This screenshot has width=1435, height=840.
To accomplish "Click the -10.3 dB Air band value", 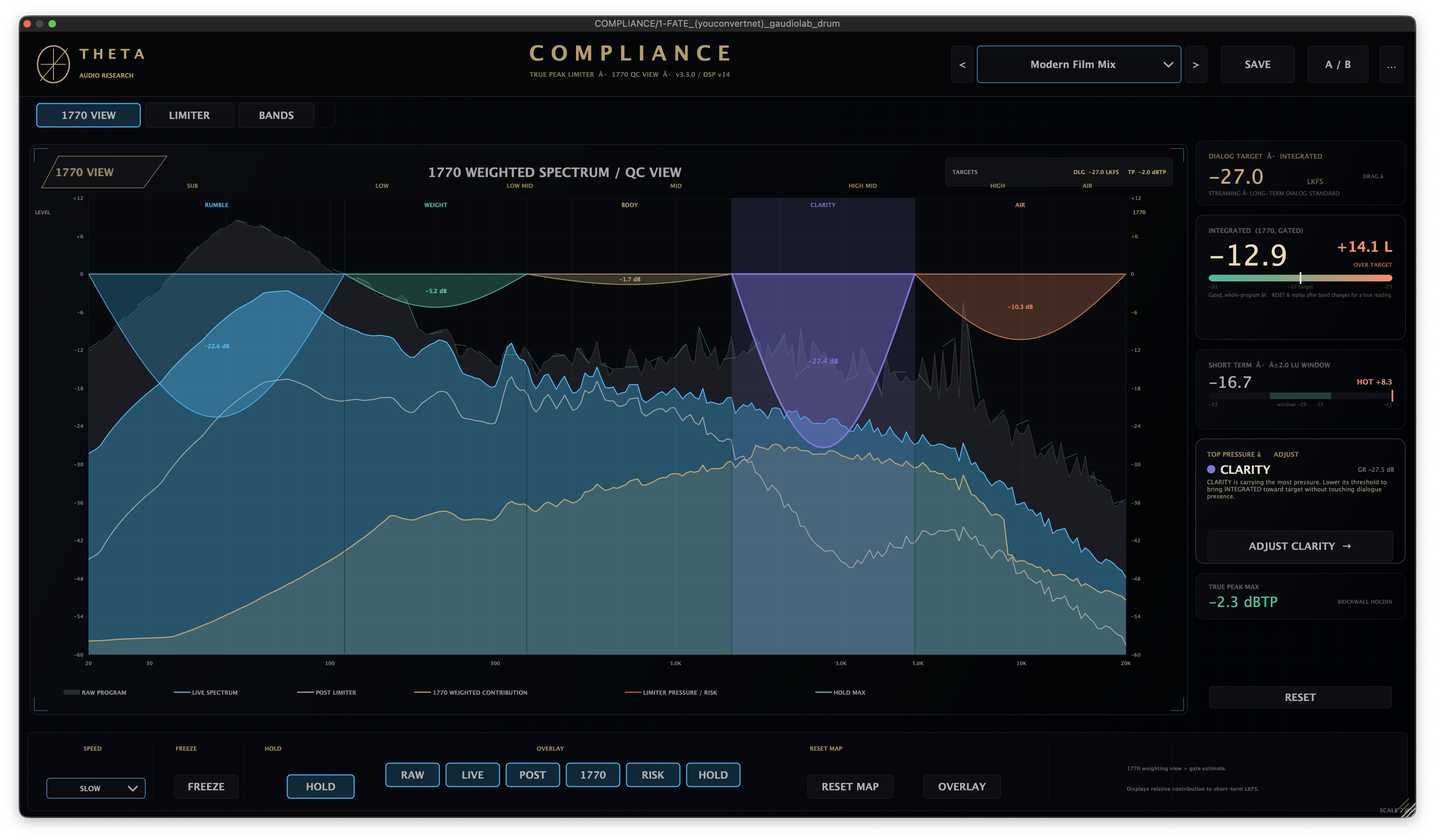I will [1020, 307].
